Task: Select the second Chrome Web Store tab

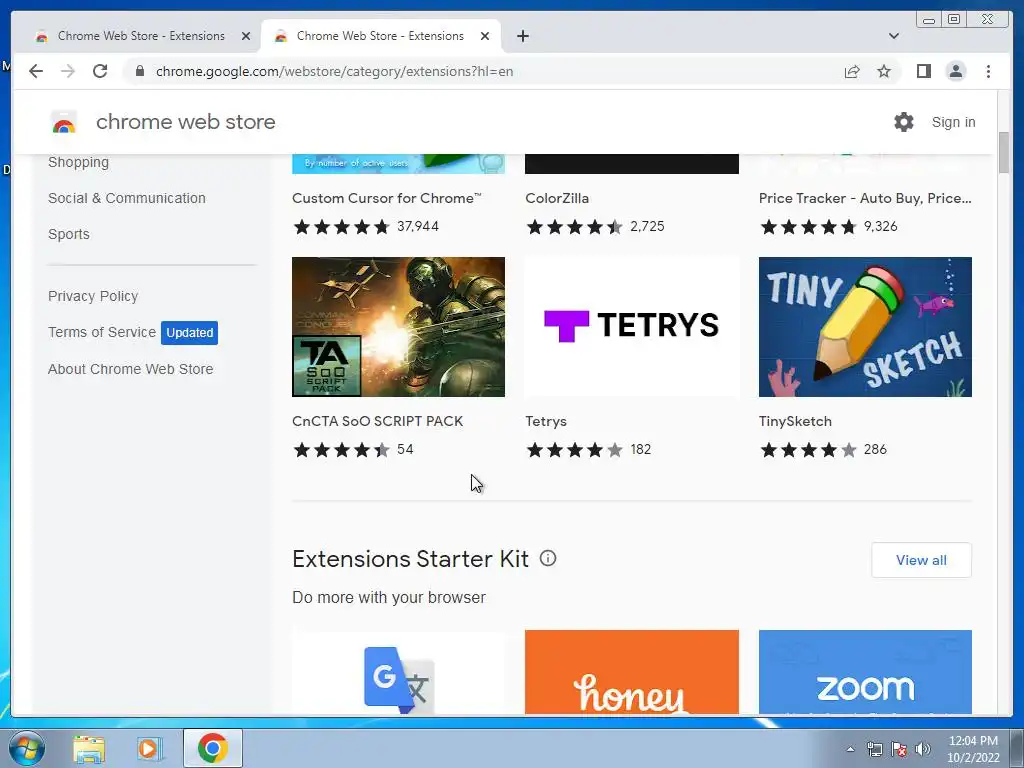Action: [x=380, y=36]
